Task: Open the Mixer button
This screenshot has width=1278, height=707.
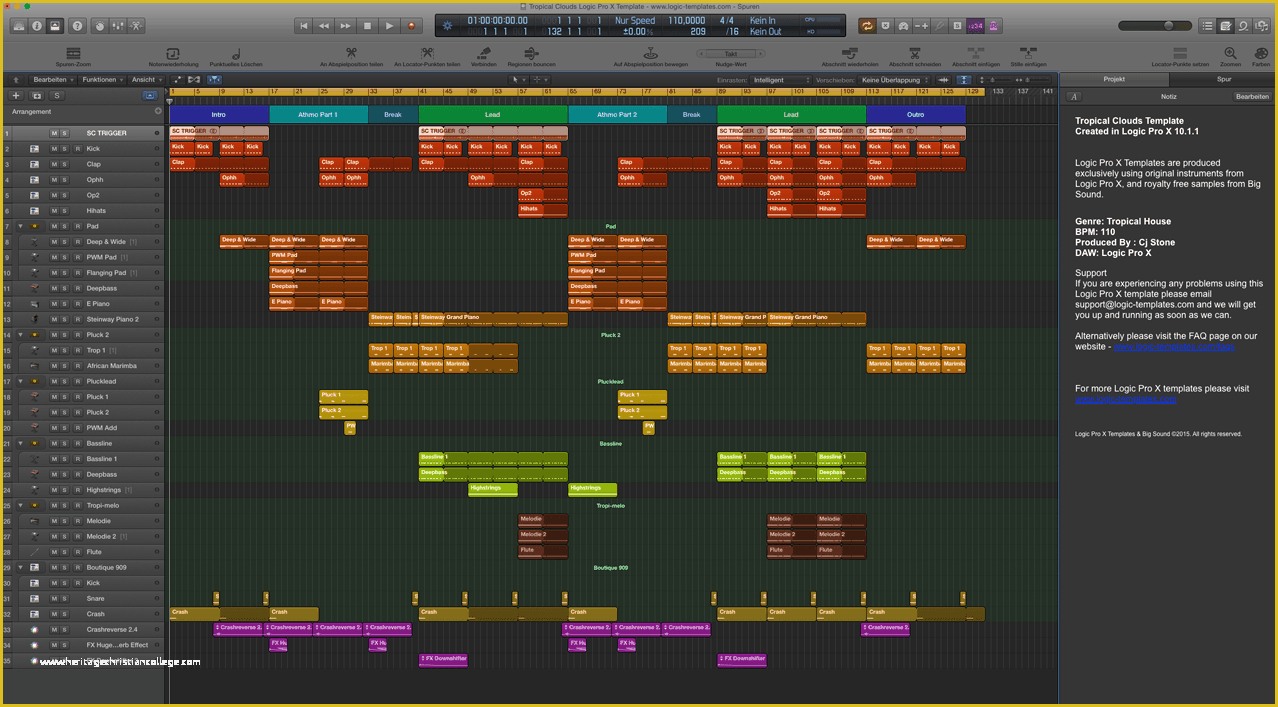Action: [118, 25]
